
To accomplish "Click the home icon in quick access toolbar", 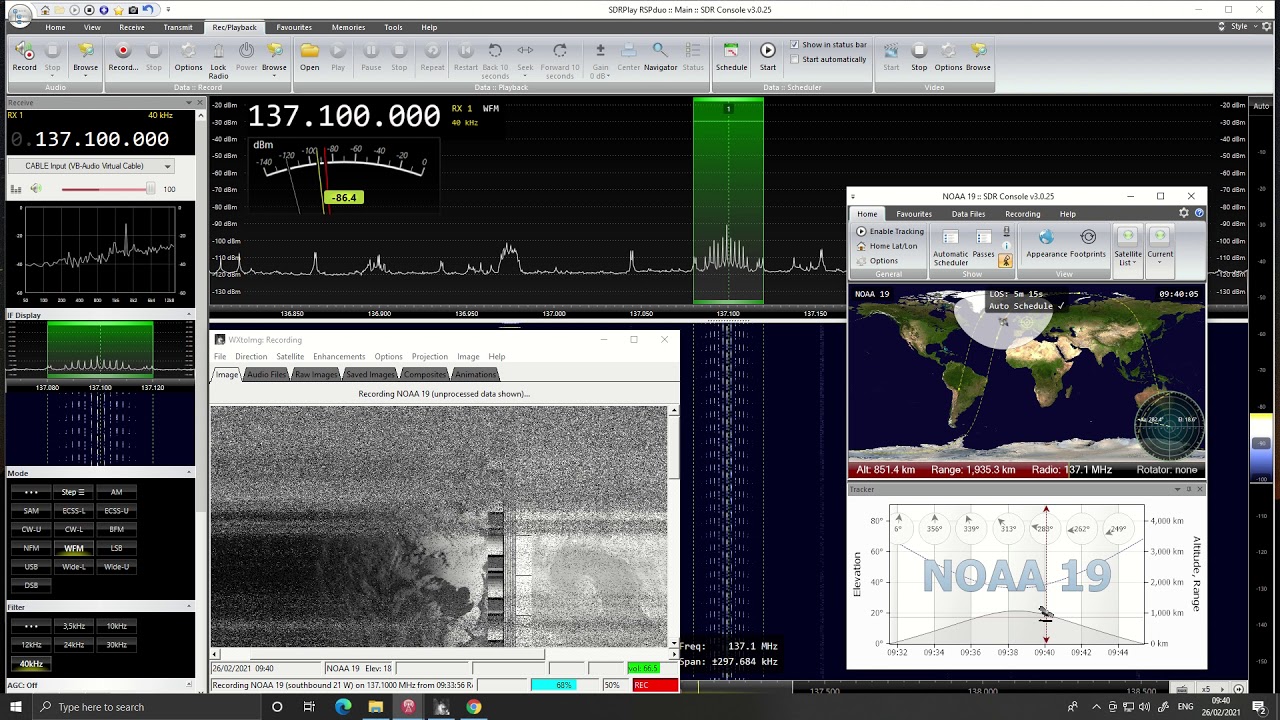I will coord(45,10).
